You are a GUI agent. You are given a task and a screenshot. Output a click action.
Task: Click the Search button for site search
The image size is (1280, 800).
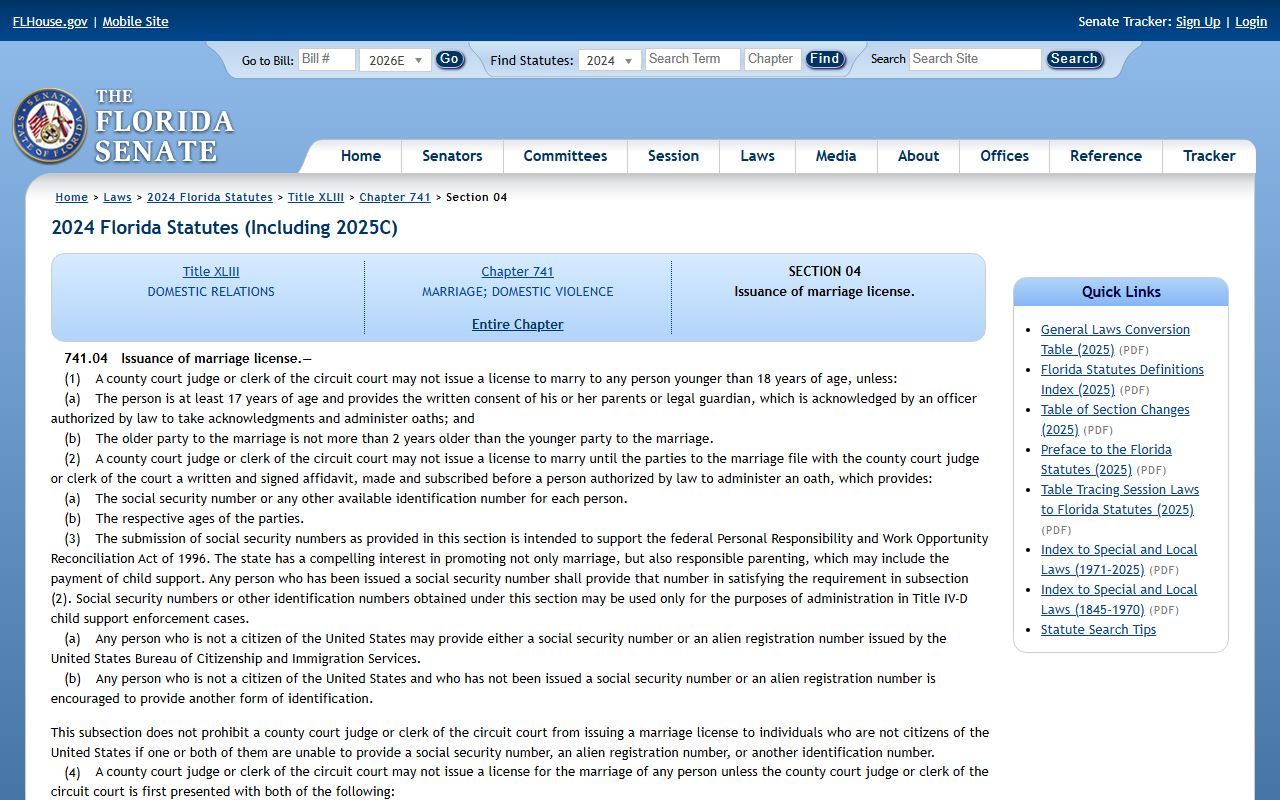coord(1074,59)
